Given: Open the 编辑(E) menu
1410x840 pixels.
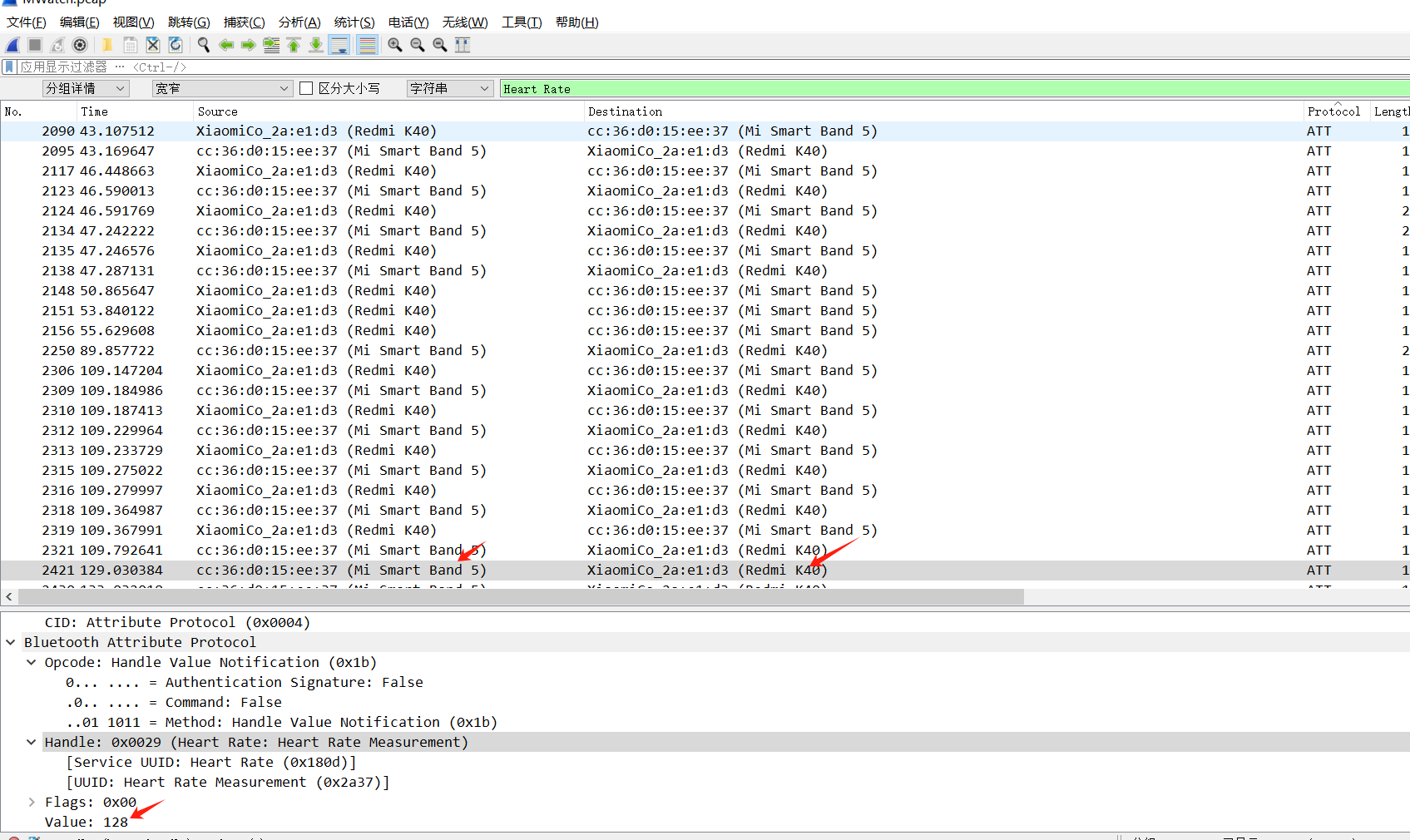Looking at the screenshot, I should point(80,22).
